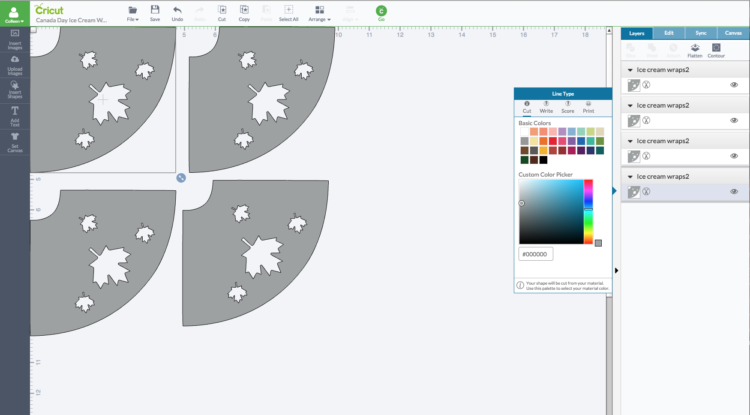Pick the bright red basic color swatch
The width and height of the screenshot is (750, 415).
552,141
